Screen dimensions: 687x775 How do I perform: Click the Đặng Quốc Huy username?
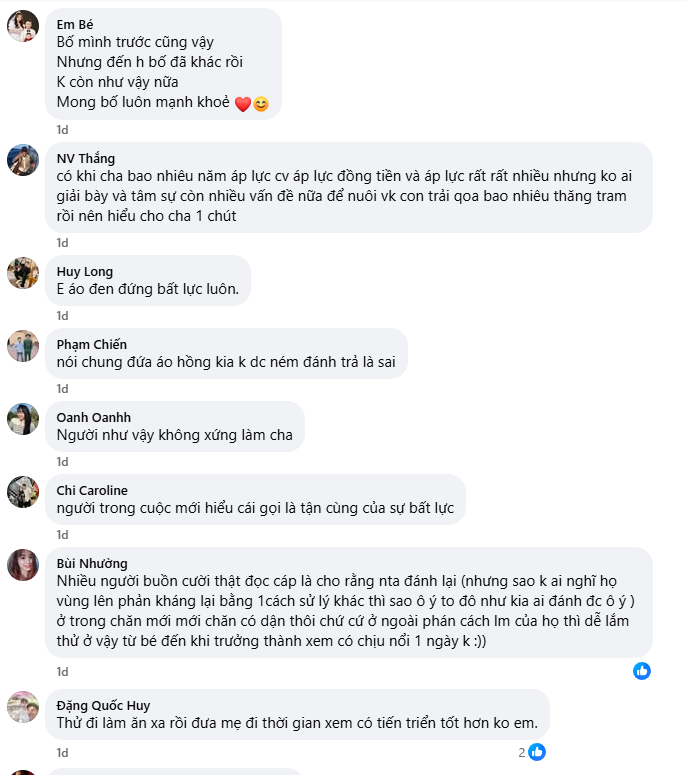[x=103, y=705]
